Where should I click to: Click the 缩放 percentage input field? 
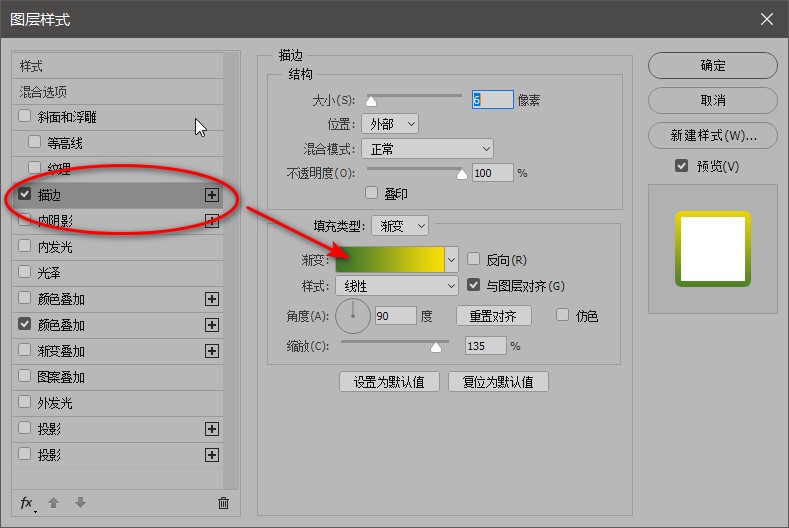click(485, 346)
